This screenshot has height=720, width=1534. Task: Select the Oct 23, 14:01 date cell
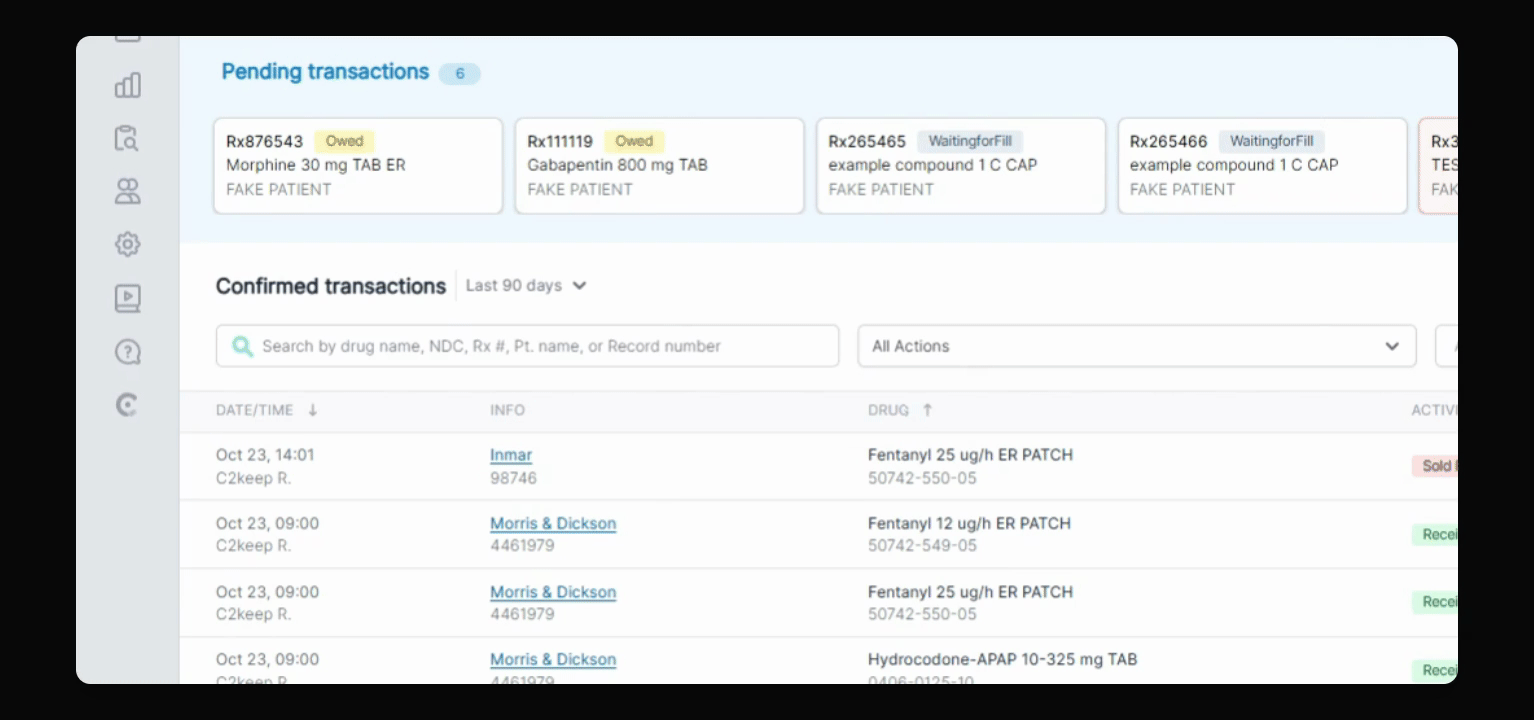(x=265, y=455)
